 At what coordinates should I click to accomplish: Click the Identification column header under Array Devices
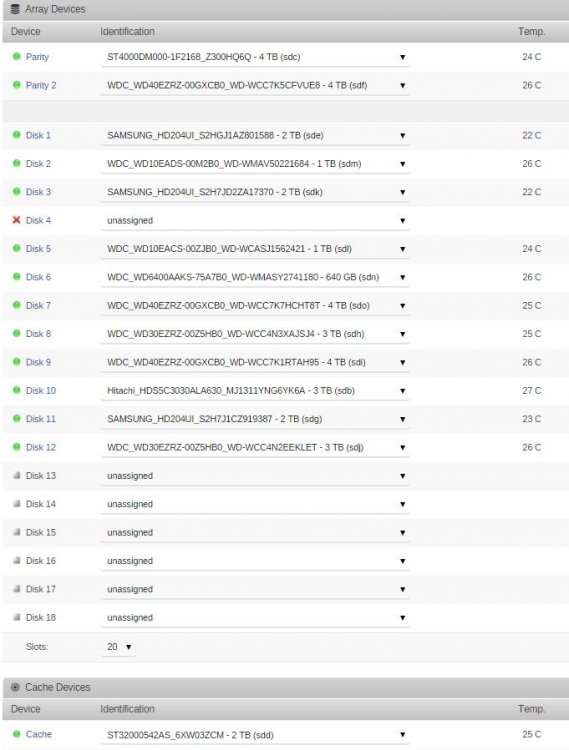127,32
